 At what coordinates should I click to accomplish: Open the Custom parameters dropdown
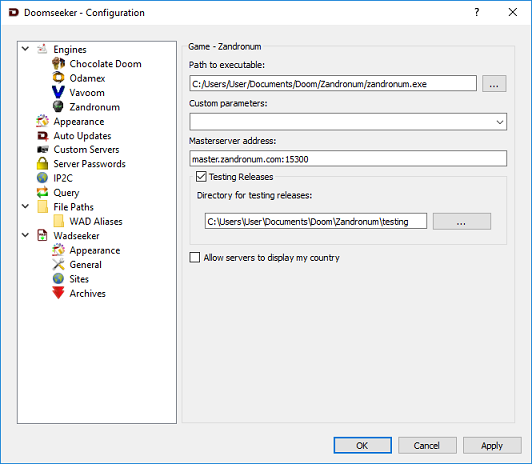pos(500,122)
